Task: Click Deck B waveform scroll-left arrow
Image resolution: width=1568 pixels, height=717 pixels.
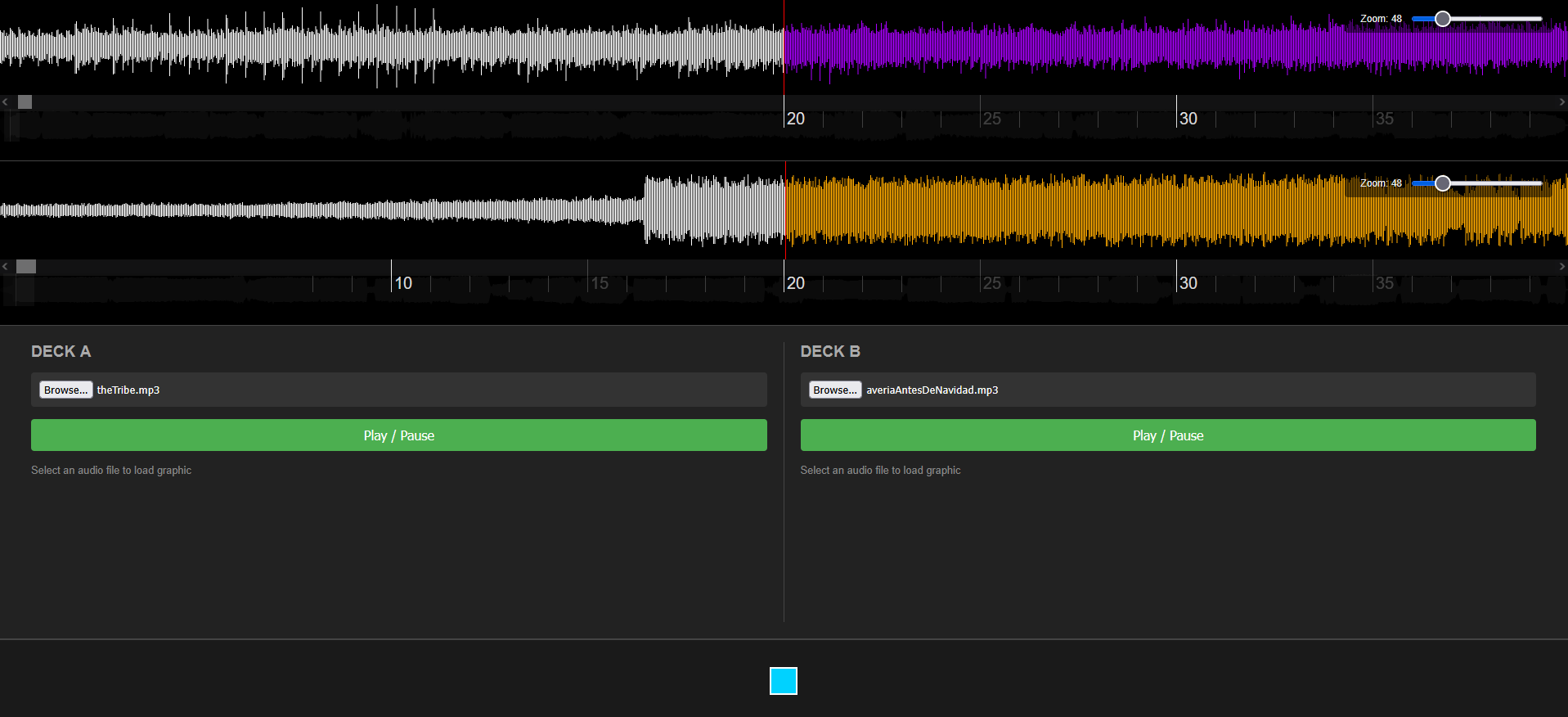Action: click(x=5, y=267)
